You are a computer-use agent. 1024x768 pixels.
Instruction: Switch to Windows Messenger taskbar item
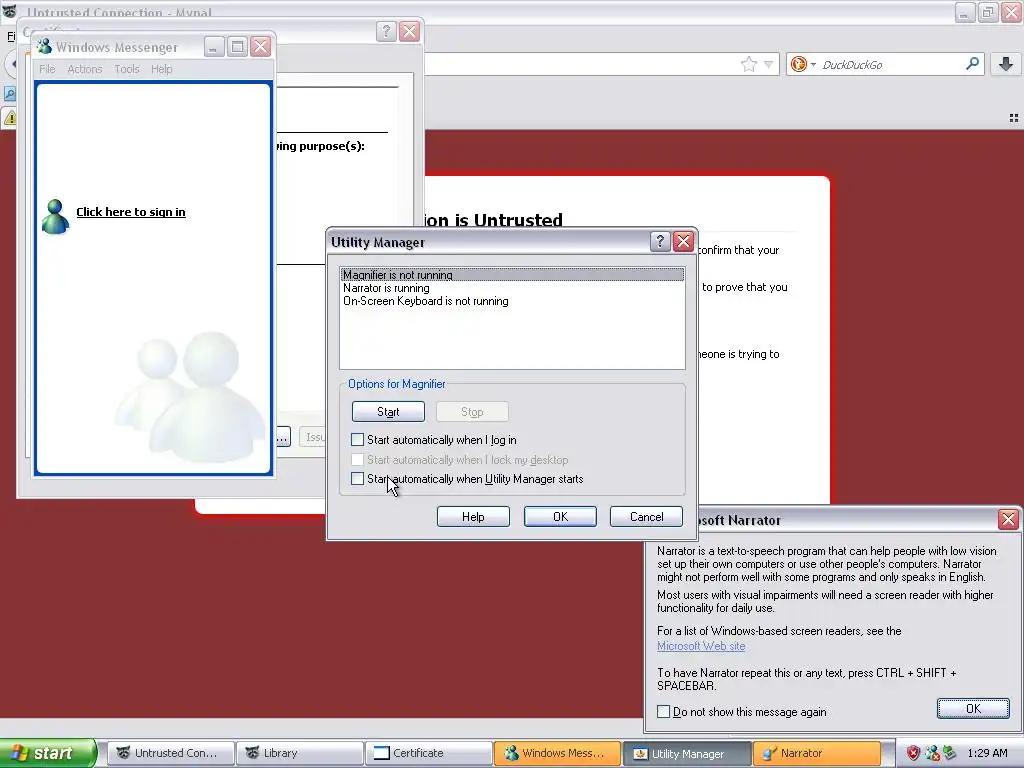[558, 753]
